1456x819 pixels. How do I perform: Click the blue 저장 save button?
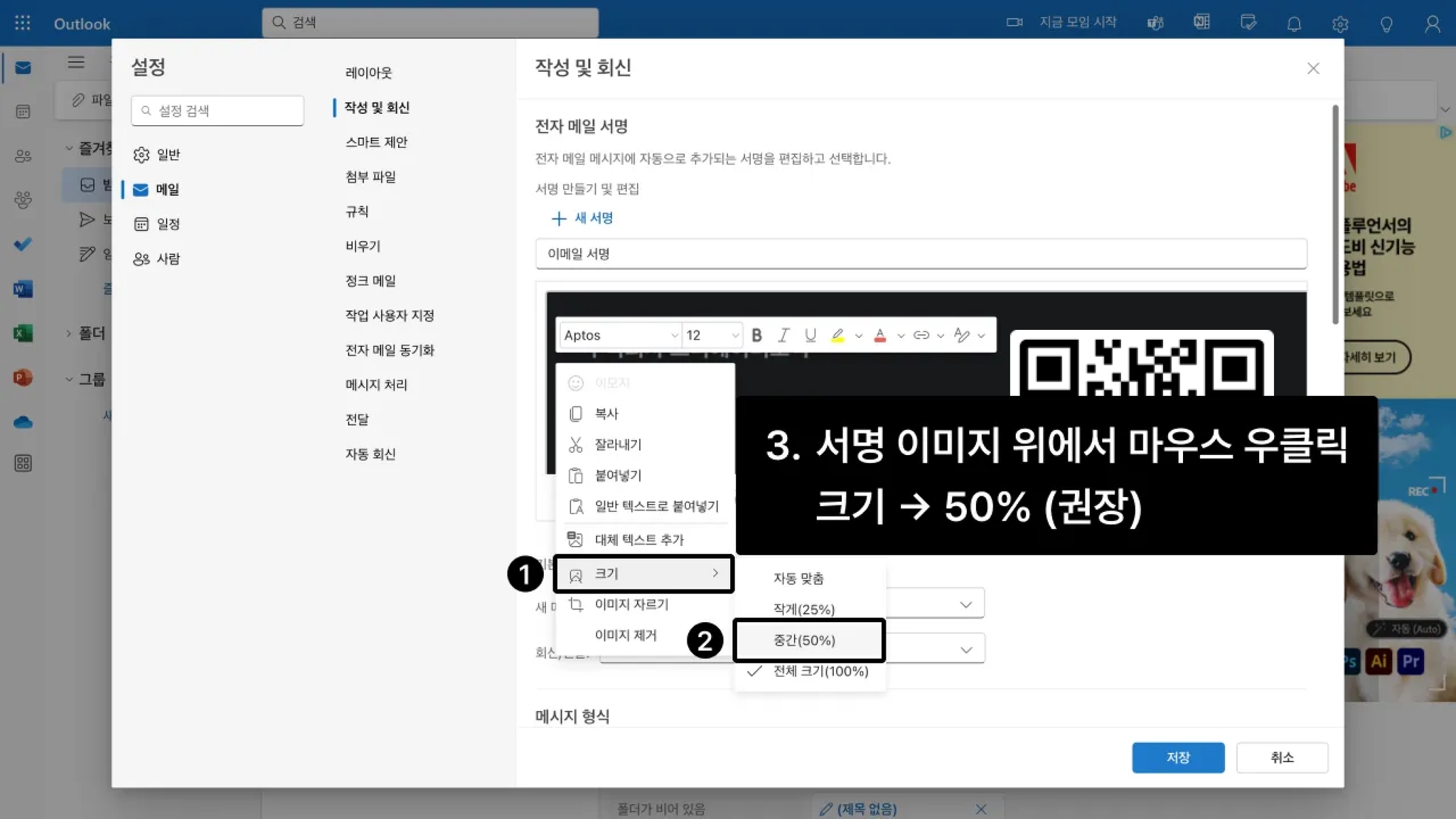[x=1177, y=757]
